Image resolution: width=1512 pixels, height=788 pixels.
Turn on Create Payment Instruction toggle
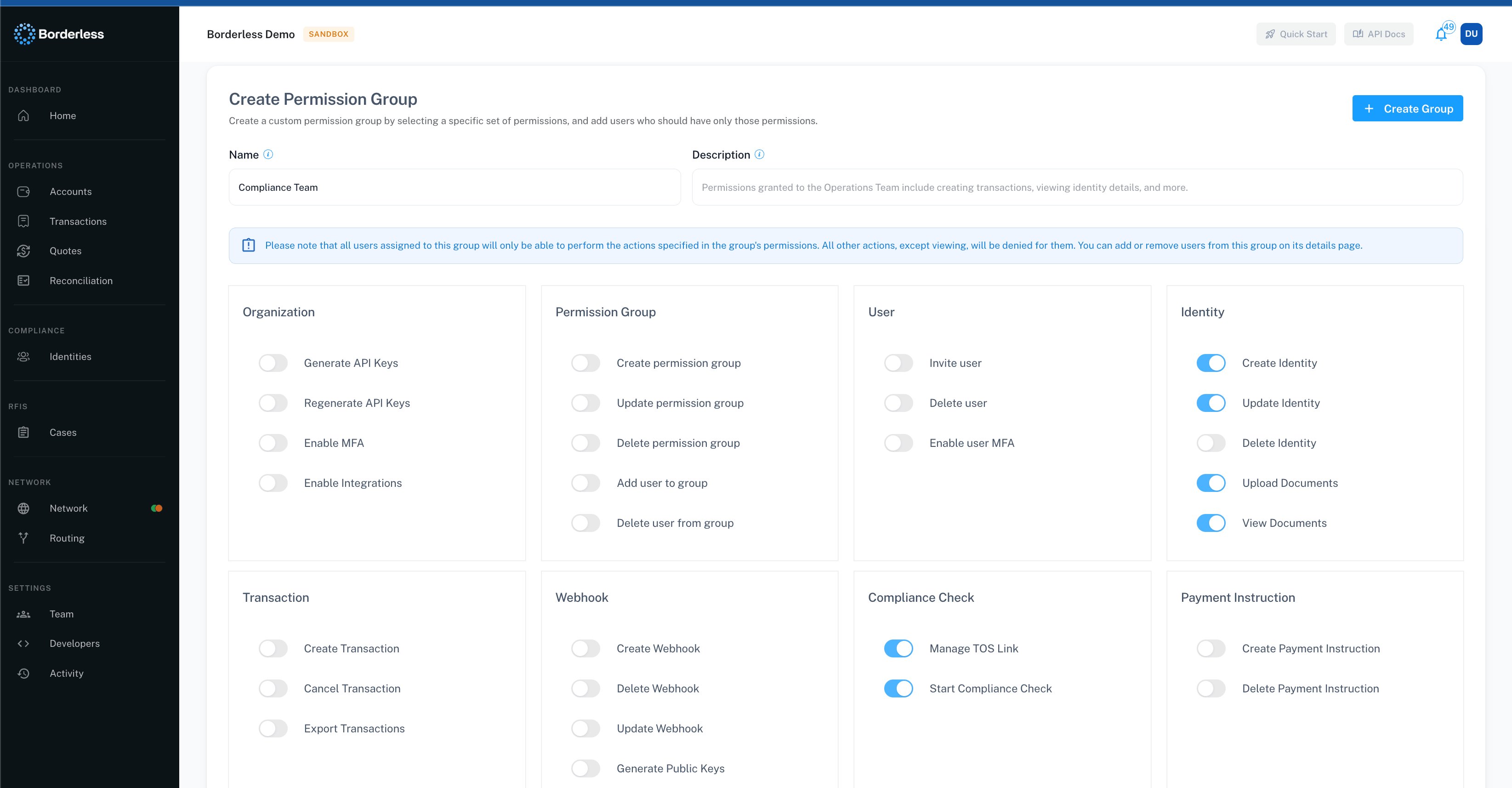[1211, 648]
